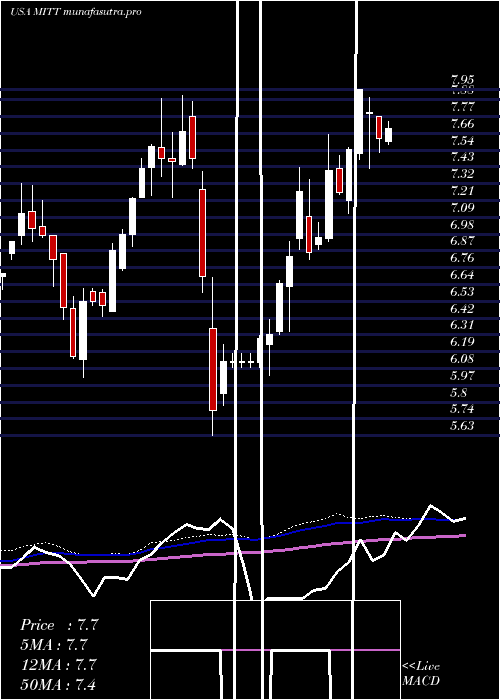Click the 7.43 price axis label
The height and width of the screenshot is (700, 500).
(462, 157)
